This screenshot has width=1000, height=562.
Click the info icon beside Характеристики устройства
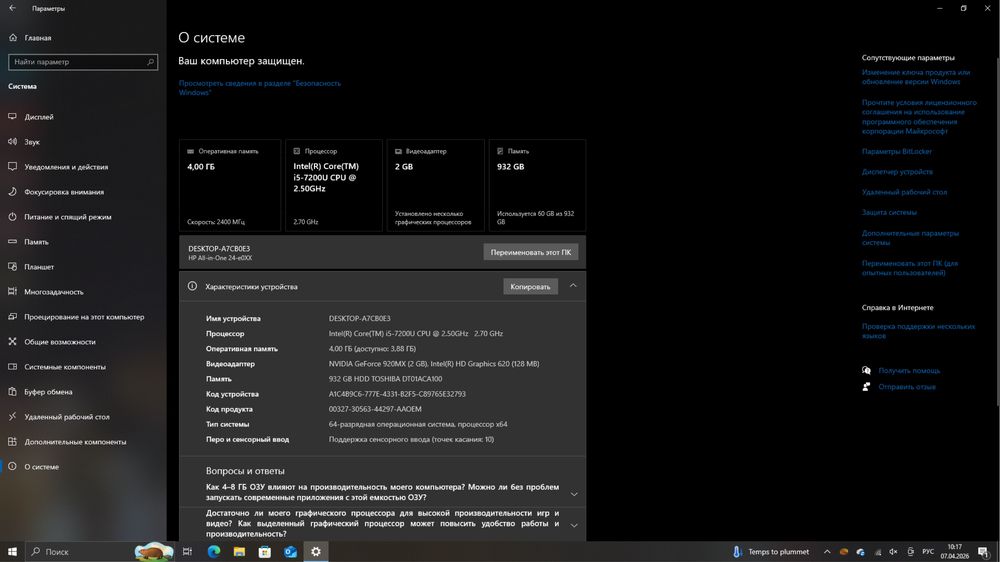coord(192,286)
